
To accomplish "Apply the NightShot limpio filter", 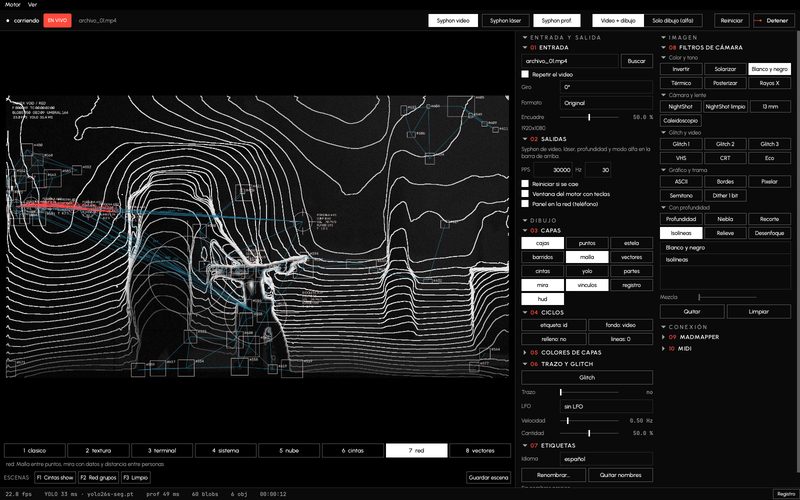I will coord(725,107).
